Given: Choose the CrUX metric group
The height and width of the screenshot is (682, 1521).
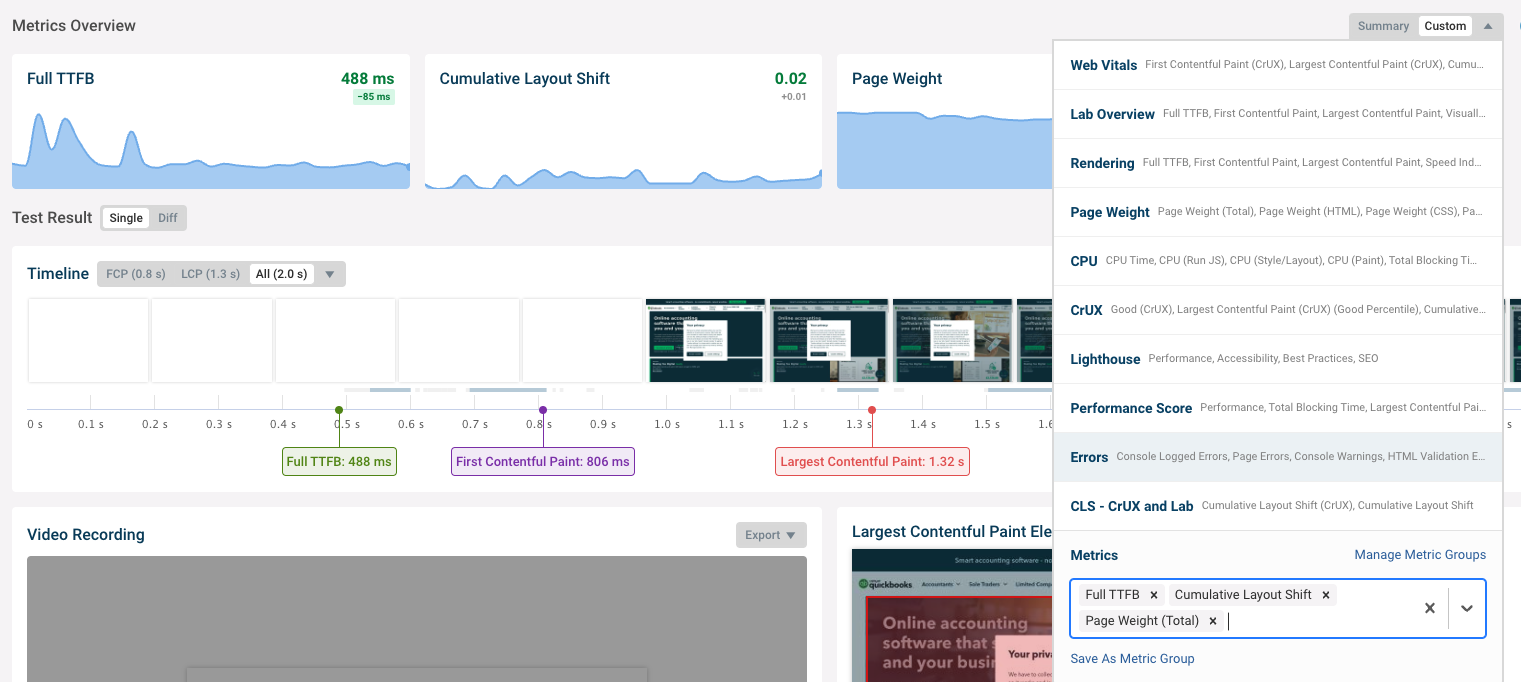Looking at the screenshot, I should 1278,310.
